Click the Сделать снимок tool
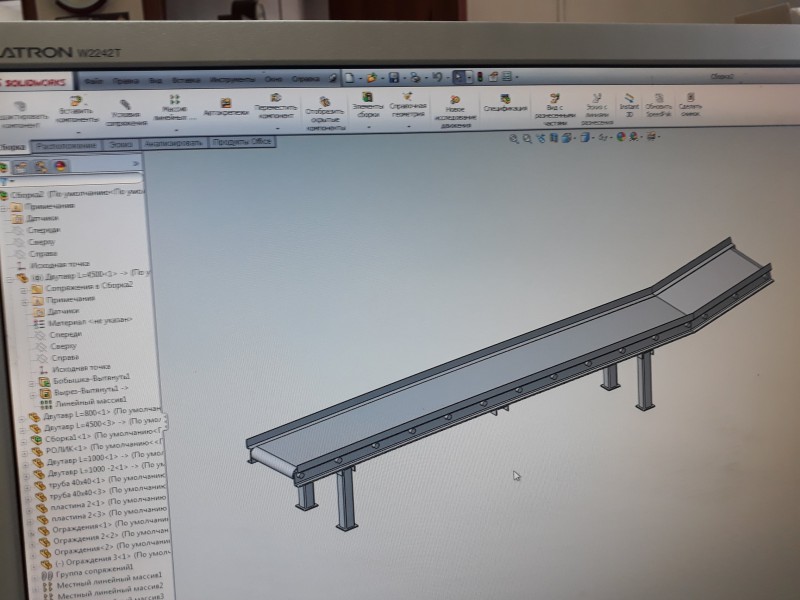 [690, 104]
